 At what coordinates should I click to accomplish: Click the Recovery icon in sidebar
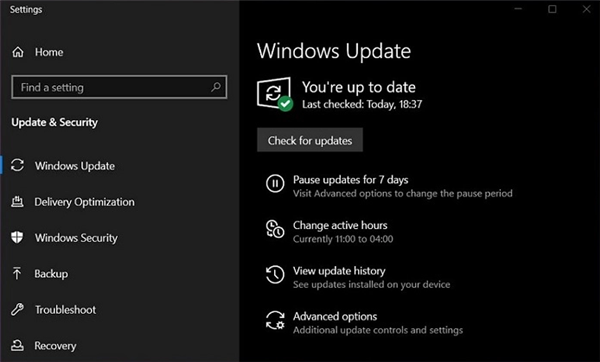point(17,345)
